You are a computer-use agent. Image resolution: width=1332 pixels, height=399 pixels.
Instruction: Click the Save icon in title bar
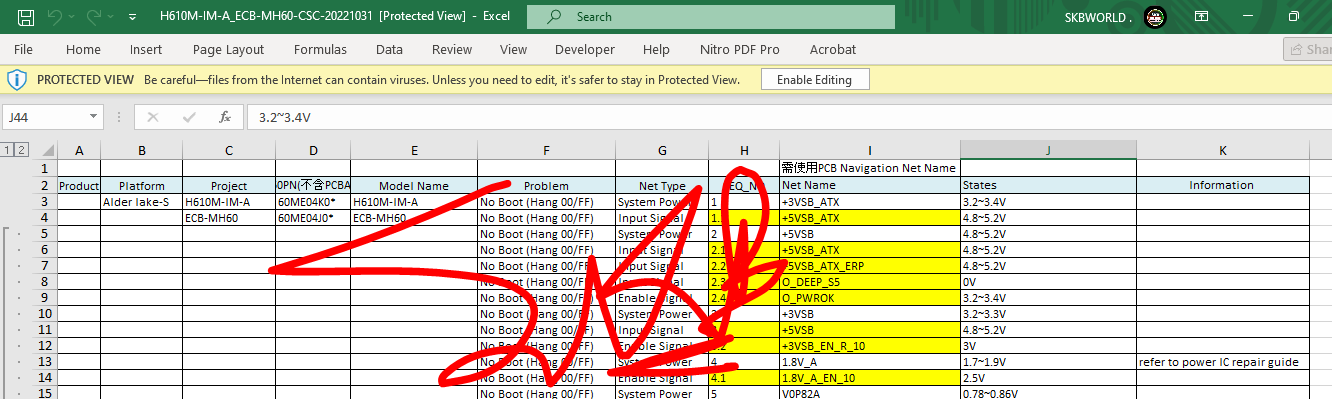27,17
